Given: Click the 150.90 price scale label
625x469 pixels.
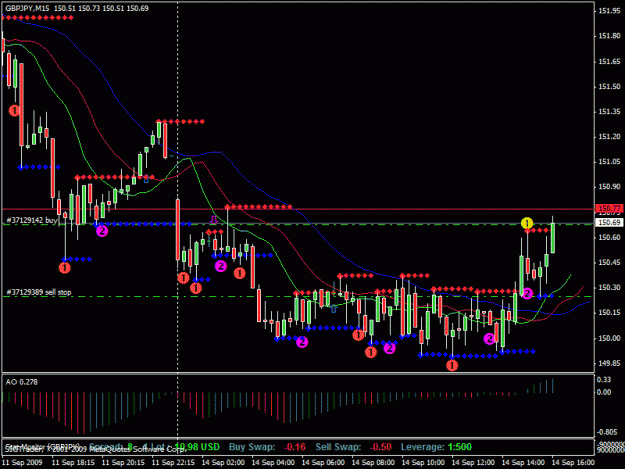Looking at the screenshot, I should point(609,187).
